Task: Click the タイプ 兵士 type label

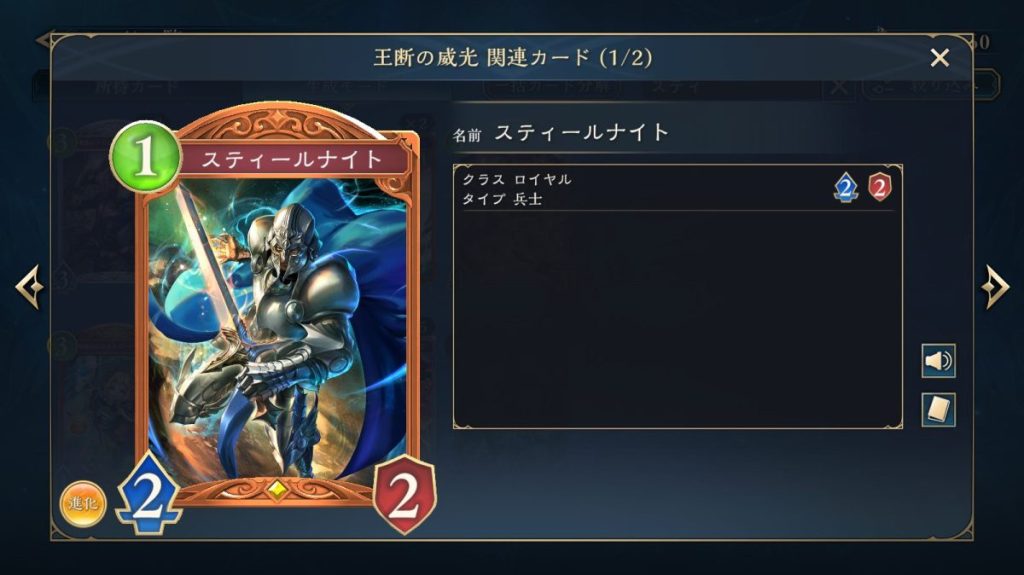Action: point(502,199)
